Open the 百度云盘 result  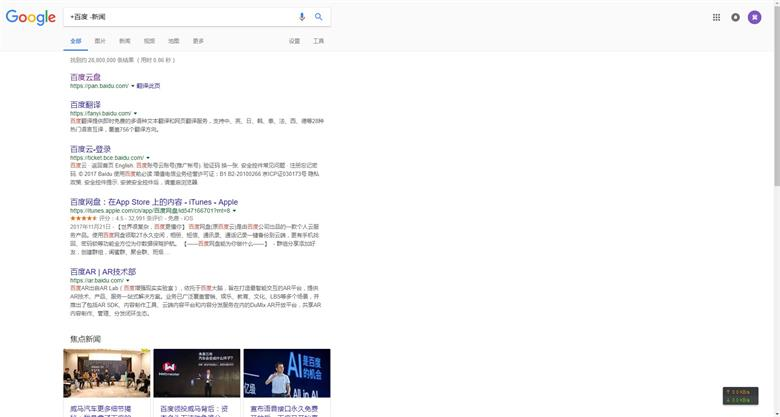[x=85, y=77]
